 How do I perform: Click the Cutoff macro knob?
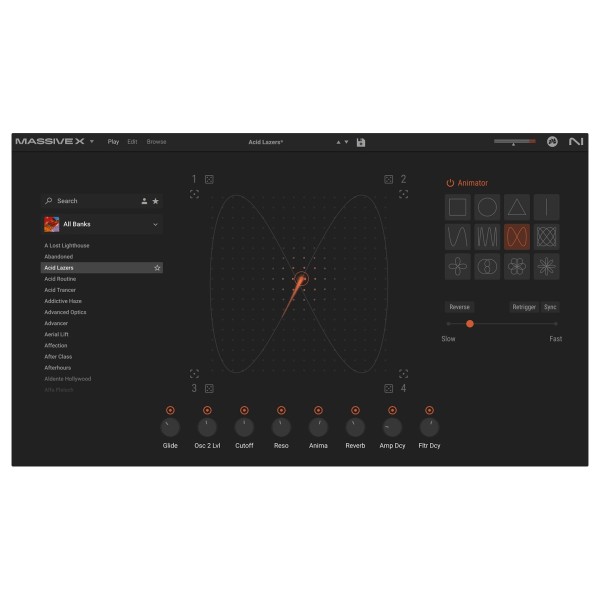pyautogui.click(x=244, y=427)
